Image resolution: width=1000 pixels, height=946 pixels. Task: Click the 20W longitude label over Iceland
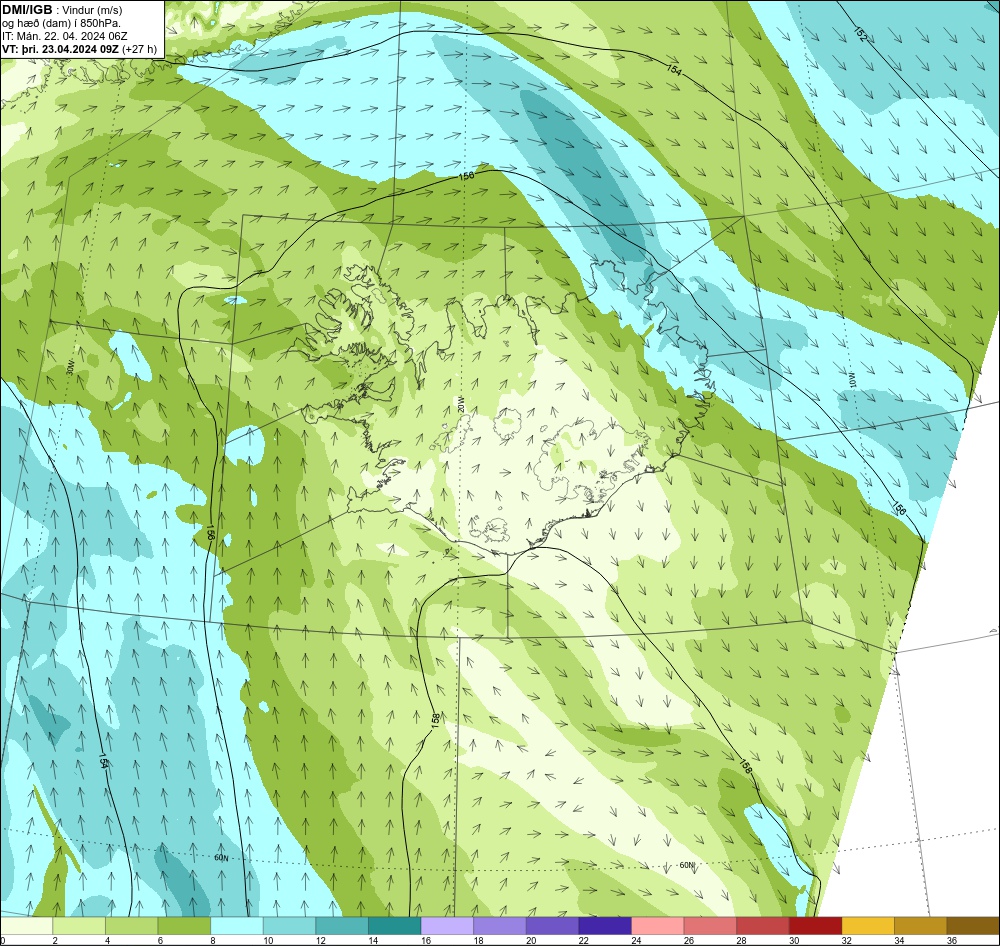(x=460, y=403)
